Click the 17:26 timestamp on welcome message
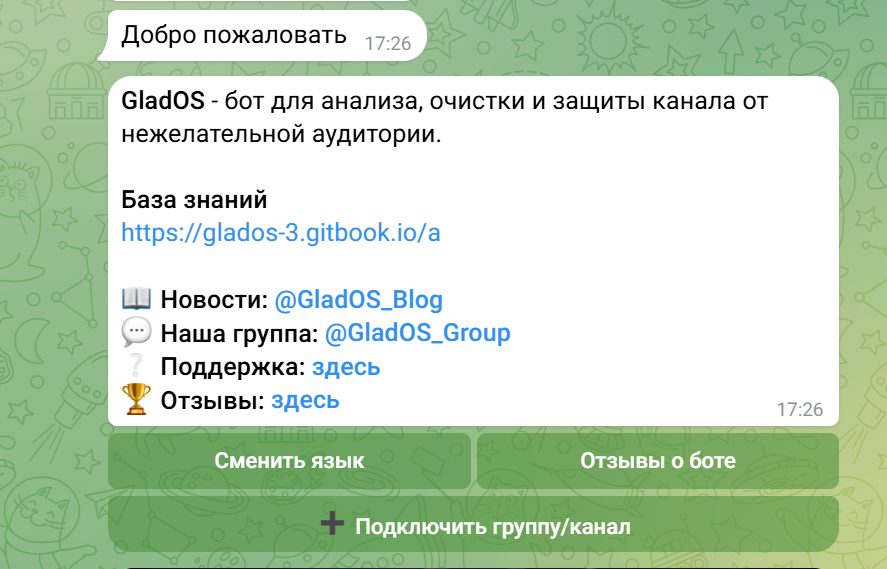Image resolution: width=887 pixels, height=569 pixels. 388,44
